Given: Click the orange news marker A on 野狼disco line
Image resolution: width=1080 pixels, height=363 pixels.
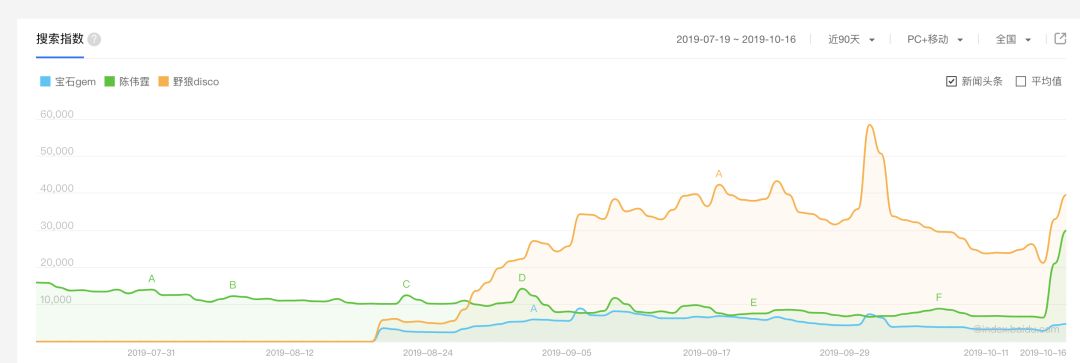Looking at the screenshot, I should (x=718, y=174).
